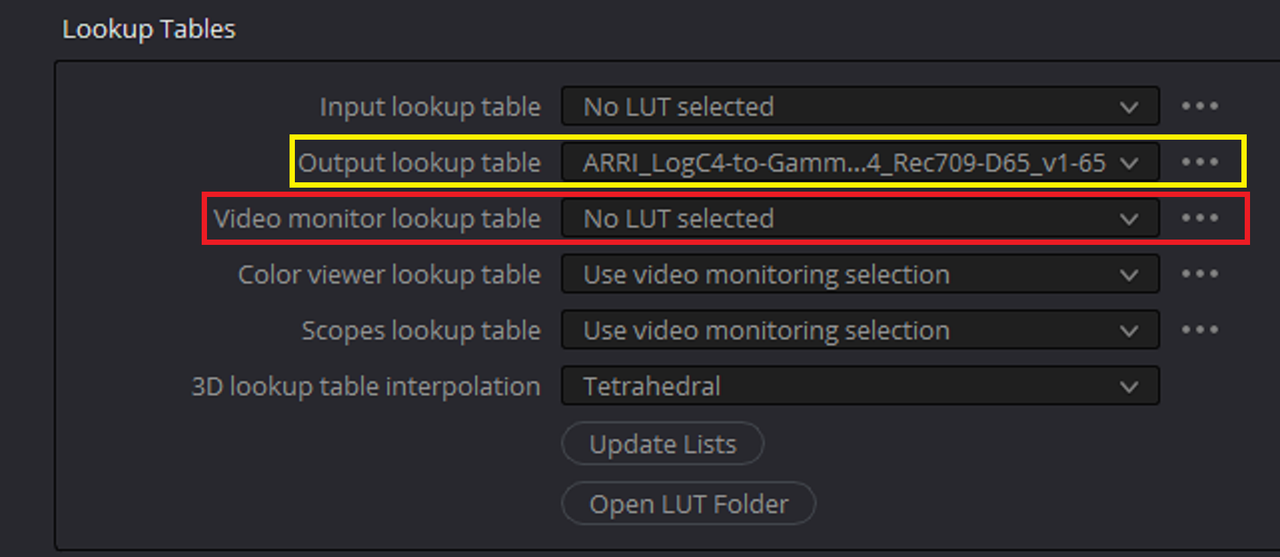Expand the Scopes lookup table dropdown
This screenshot has width=1280, height=557.
click(860, 330)
